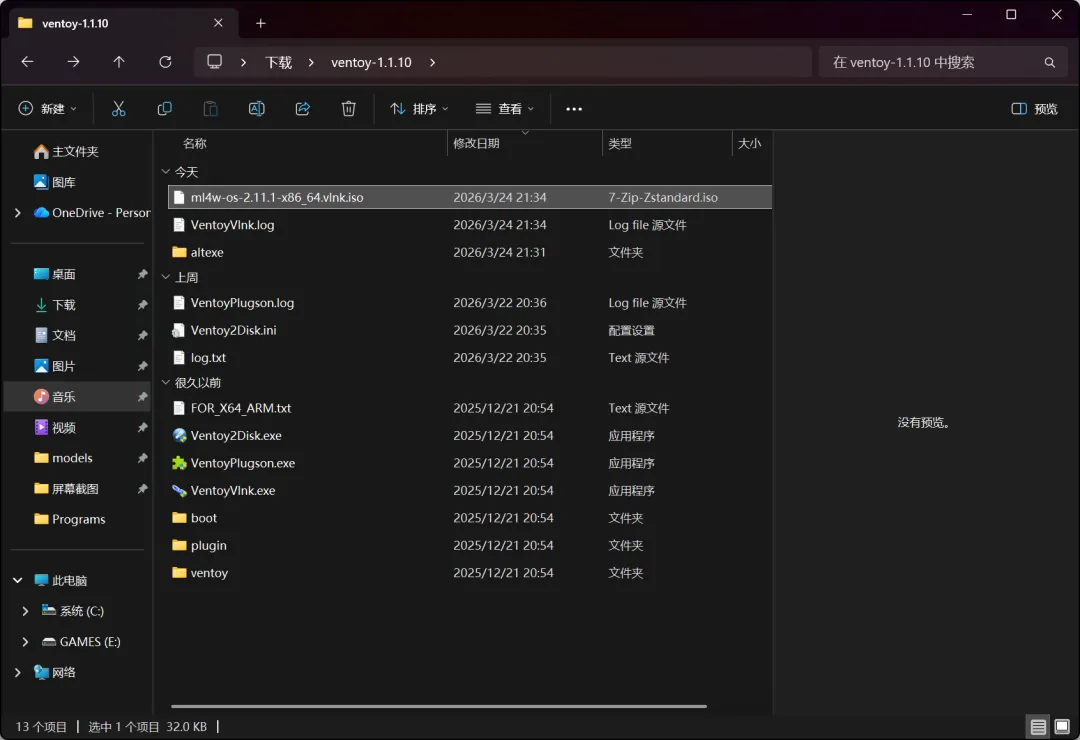
Task: Click the Share icon in toolbar
Action: 302,109
